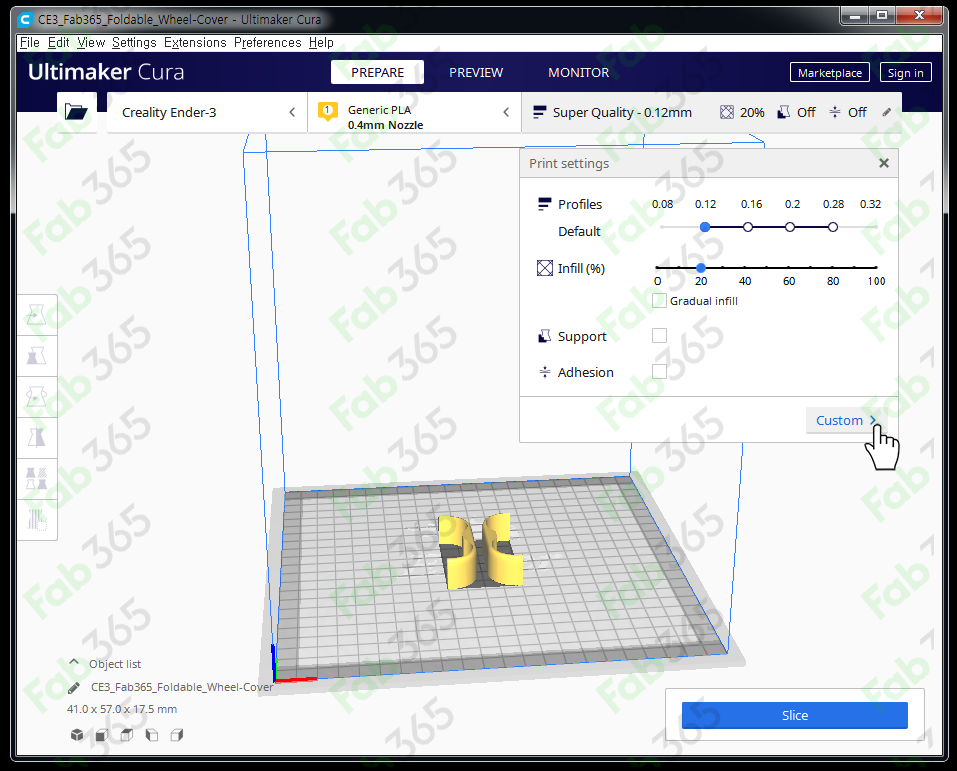Viewport: 957px width, 771px height.
Task: Click the extruder 1 material badge
Action: [x=328, y=110]
